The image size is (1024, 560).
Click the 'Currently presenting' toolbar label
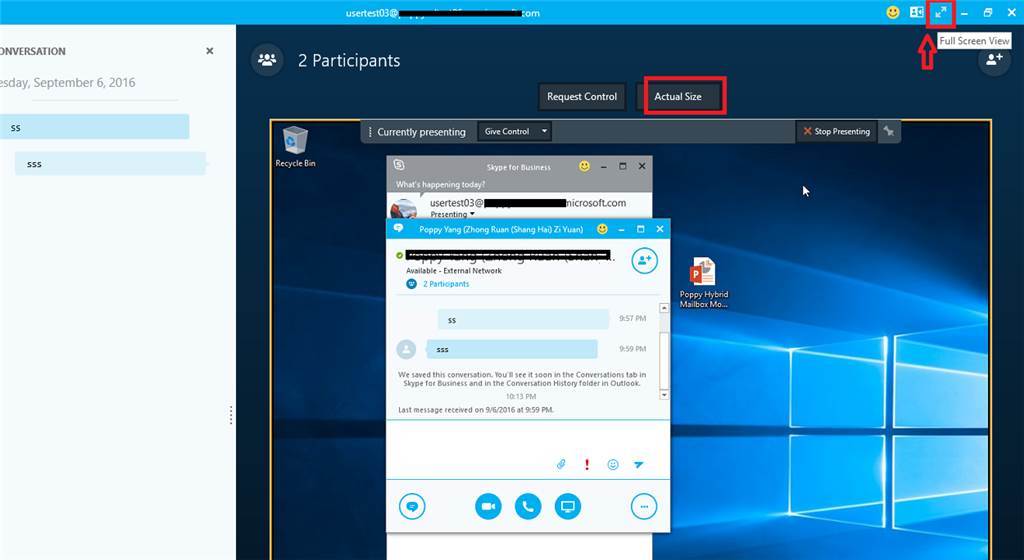[x=421, y=132]
